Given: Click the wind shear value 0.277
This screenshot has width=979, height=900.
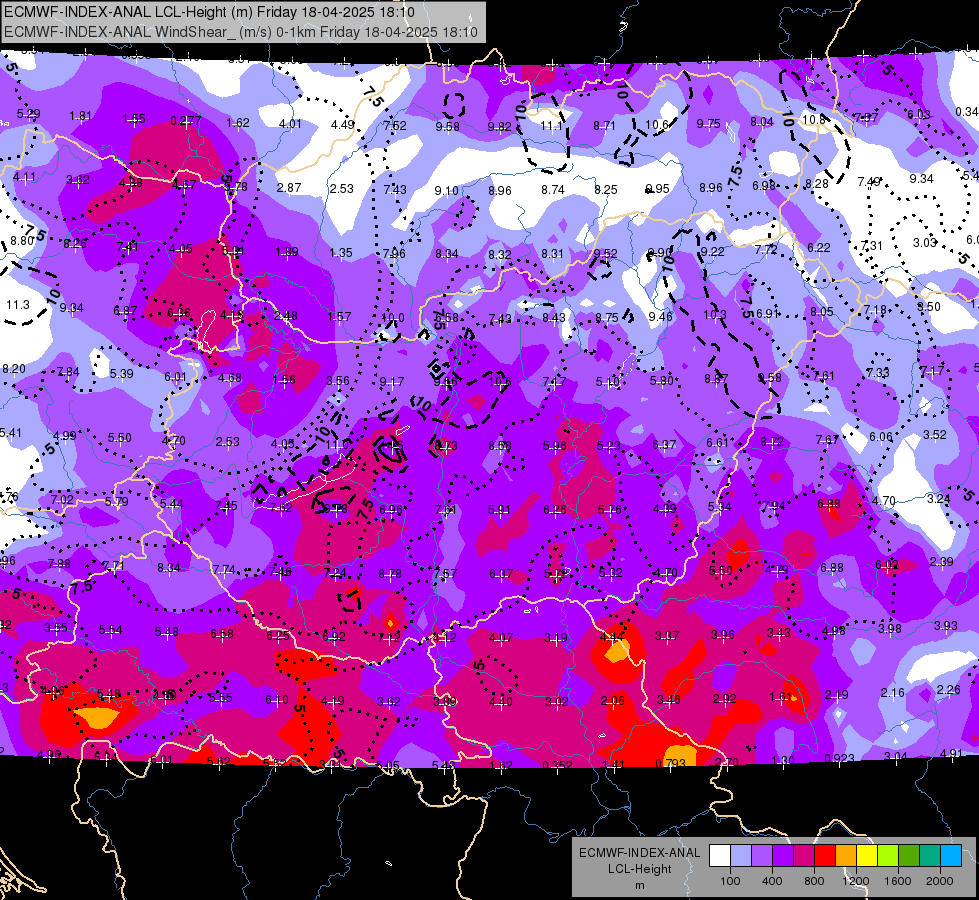Looking at the screenshot, I should pos(185,121).
